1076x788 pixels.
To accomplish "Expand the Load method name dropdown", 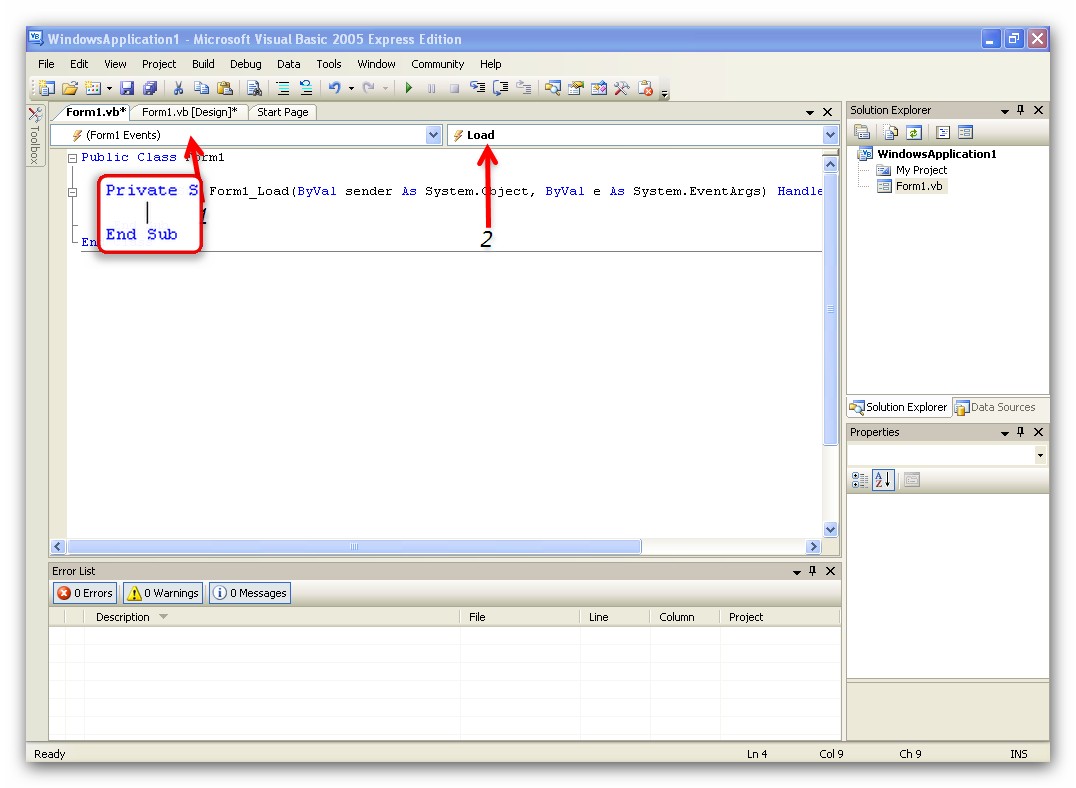I will pyautogui.click(x=830, y=135).
